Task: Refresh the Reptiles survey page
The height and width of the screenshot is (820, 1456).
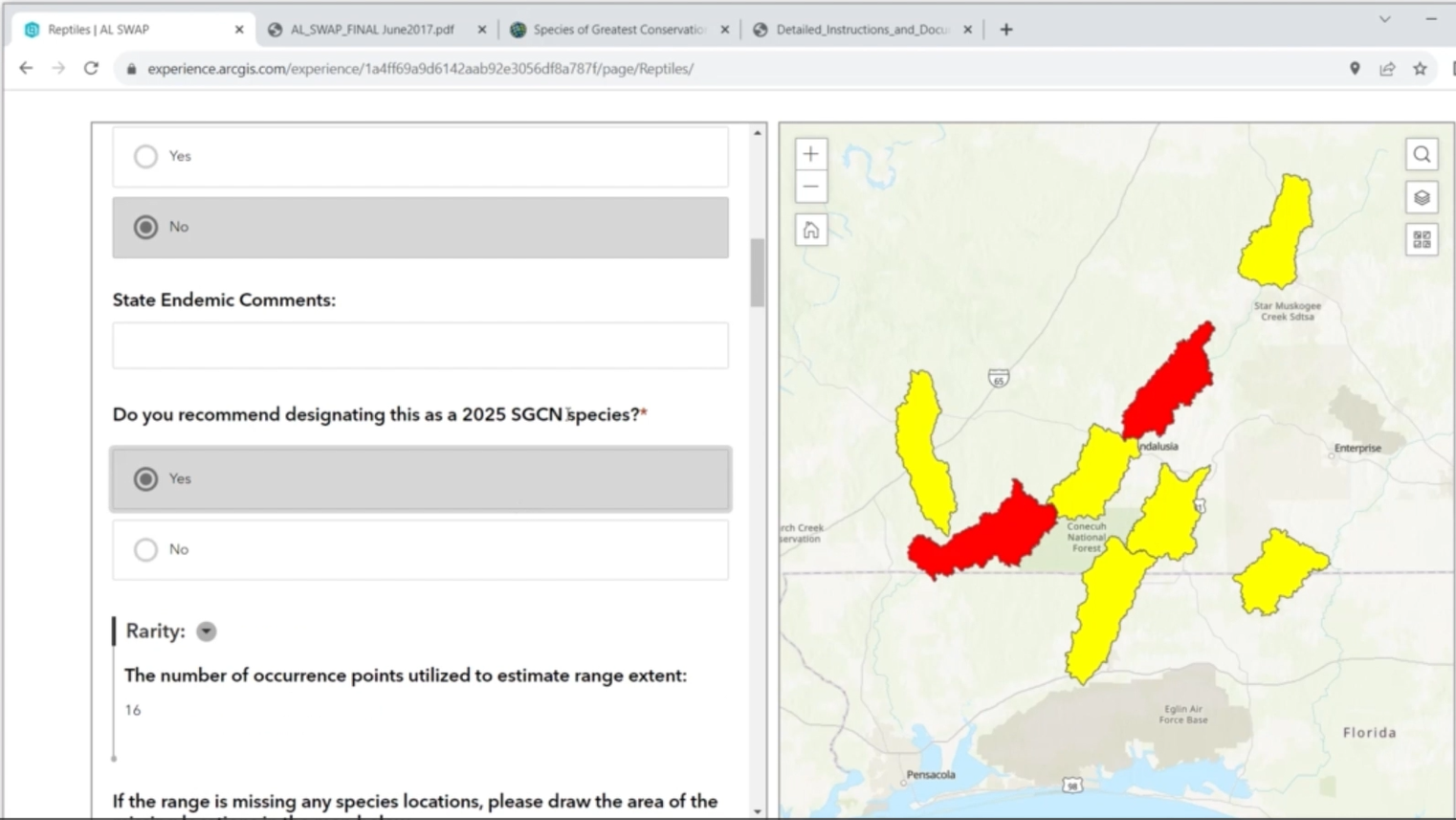Action: 91,68
